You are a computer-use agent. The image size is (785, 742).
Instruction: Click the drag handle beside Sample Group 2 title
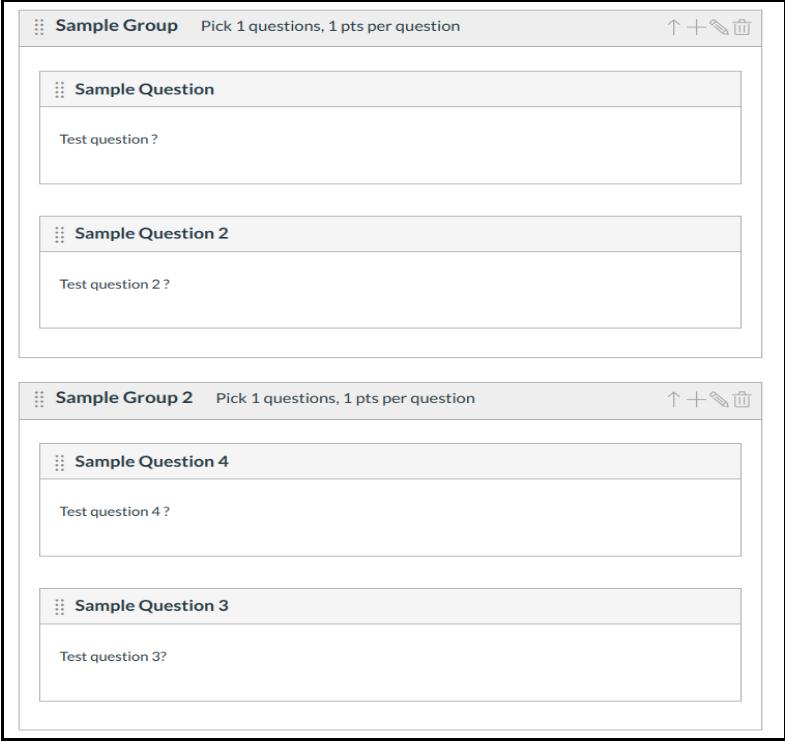click(x=39, y=399)
